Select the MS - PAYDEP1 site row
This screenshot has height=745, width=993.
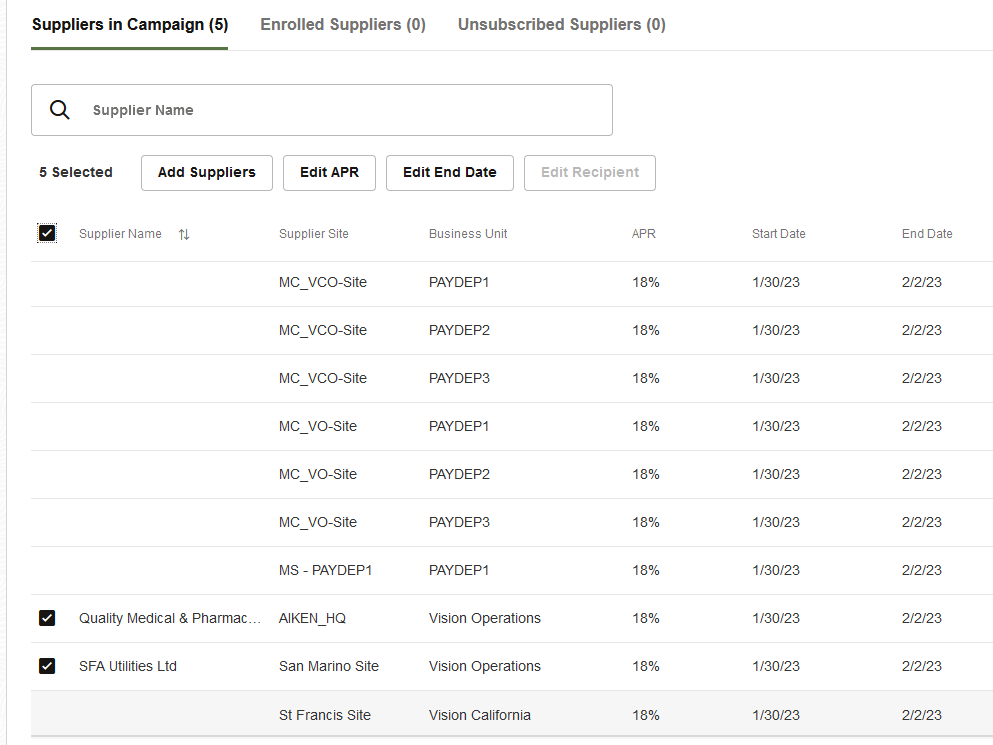tap(326, 570)
